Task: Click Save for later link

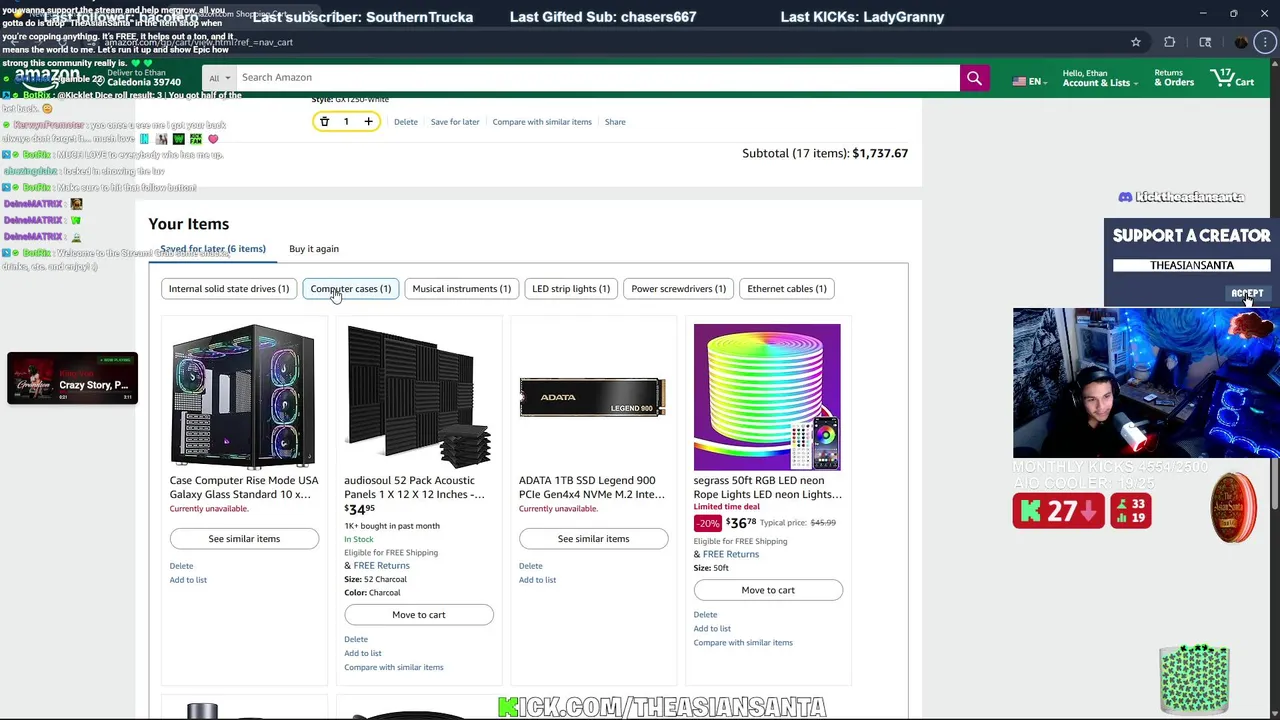Action: (x=455, y=122)
